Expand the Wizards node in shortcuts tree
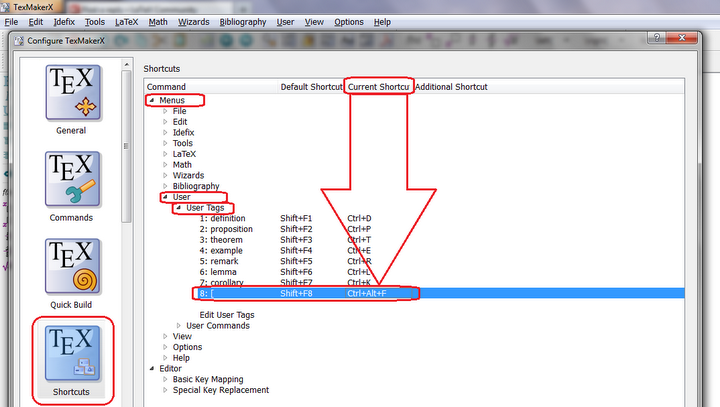The width and height of the screenshot is (720, 407). pyautogui.click(x=165, y=175)
